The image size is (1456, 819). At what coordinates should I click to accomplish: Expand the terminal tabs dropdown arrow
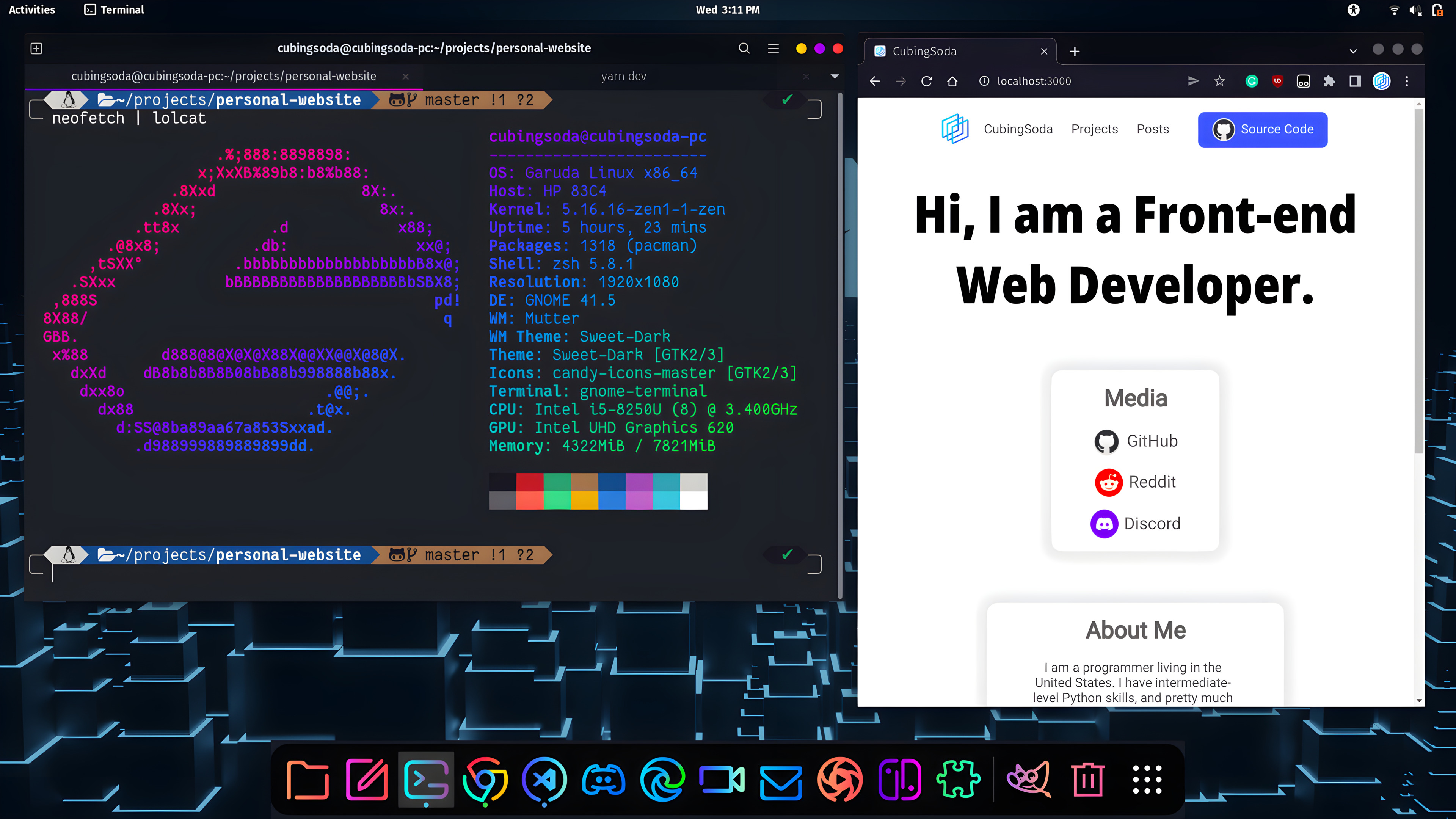[834, 76]
